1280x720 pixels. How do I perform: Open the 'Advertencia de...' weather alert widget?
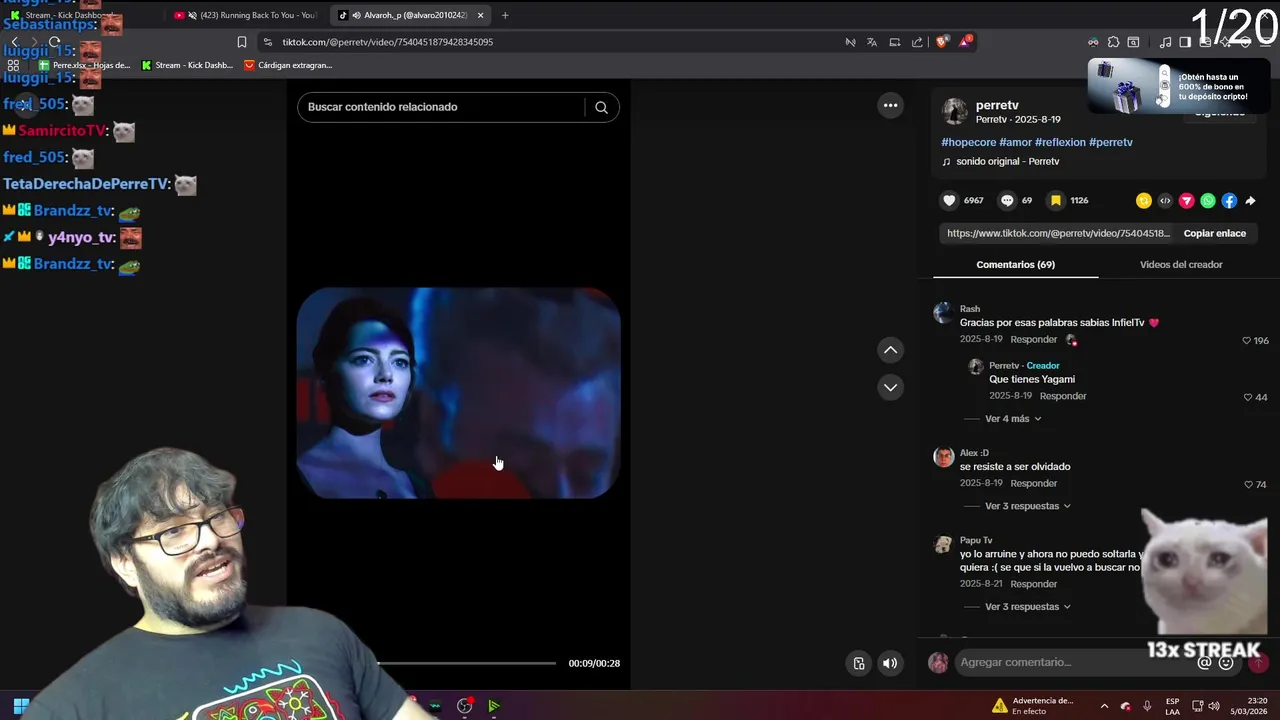click(1032, 706)
